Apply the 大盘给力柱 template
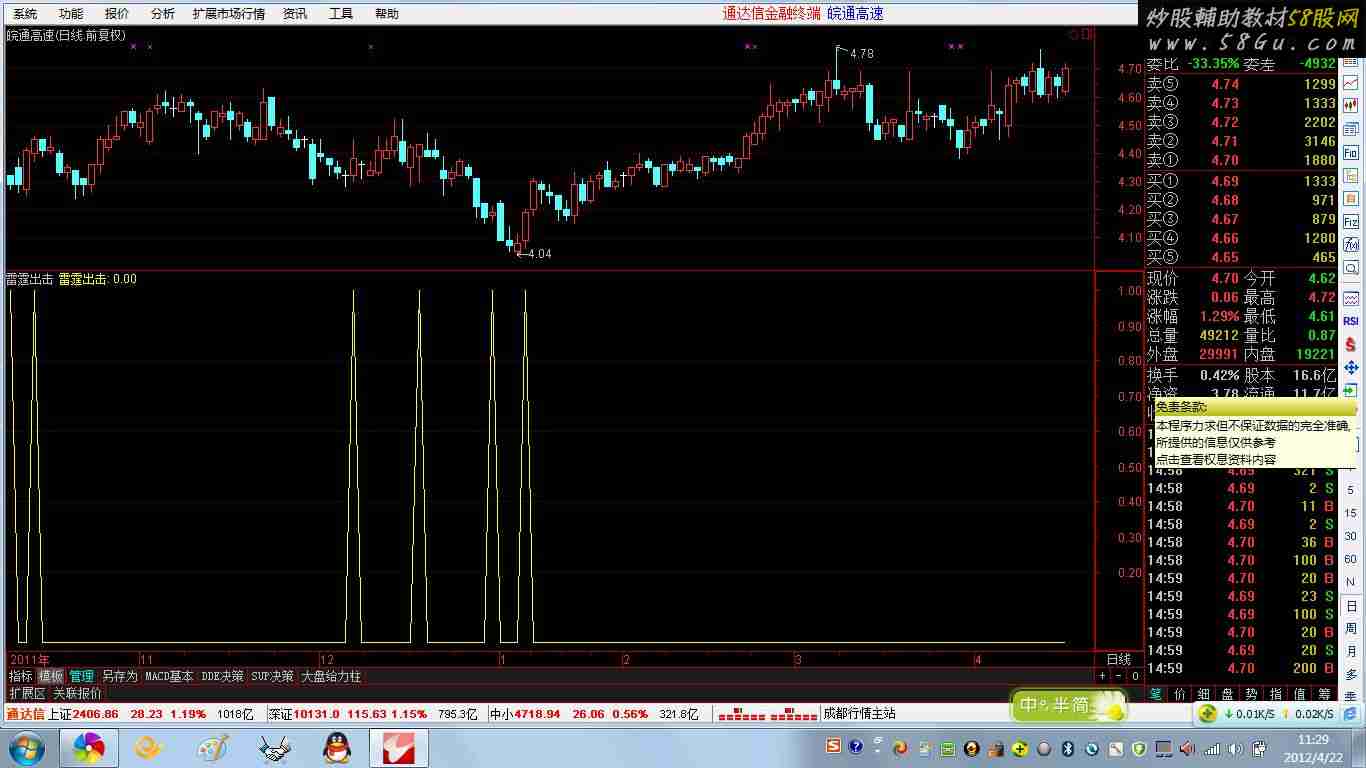1366x768 pixels. tap(332, 676)
